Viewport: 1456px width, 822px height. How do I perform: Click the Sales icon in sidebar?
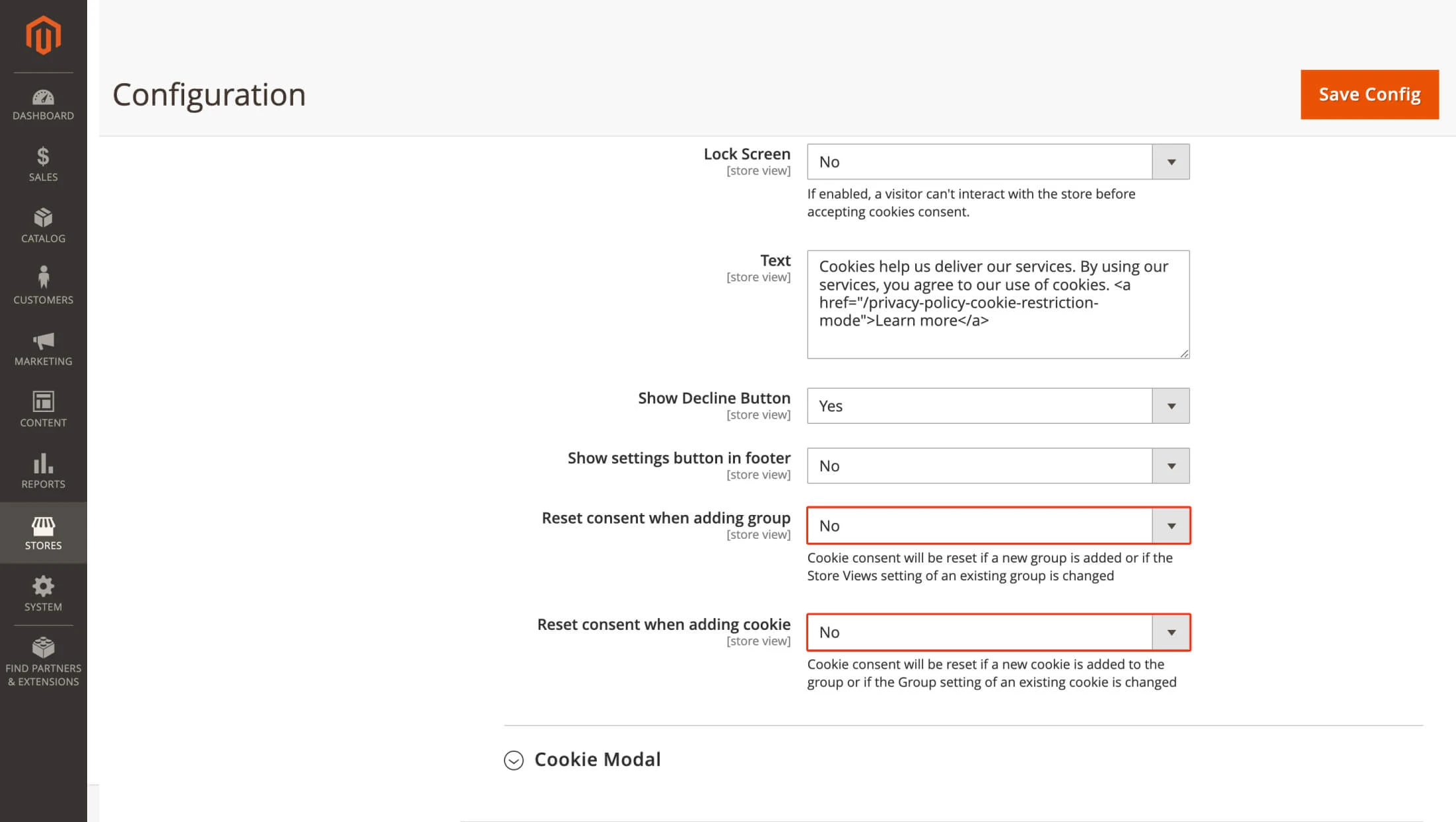42,164
